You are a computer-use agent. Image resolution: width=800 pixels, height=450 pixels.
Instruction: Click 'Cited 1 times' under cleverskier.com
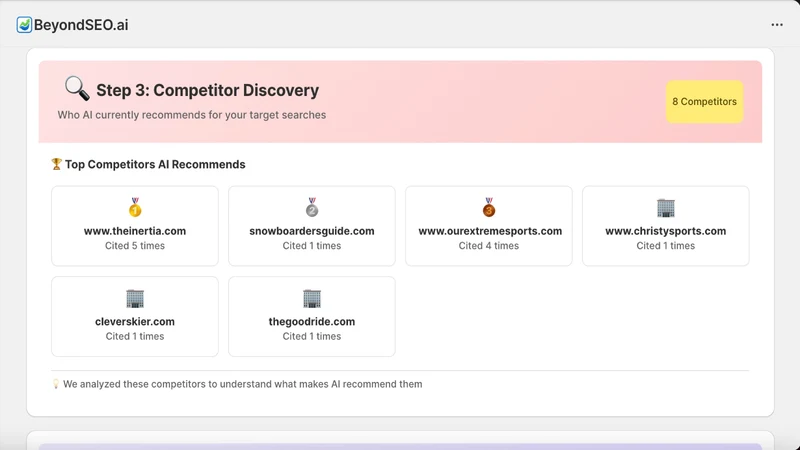pos(135,337)
